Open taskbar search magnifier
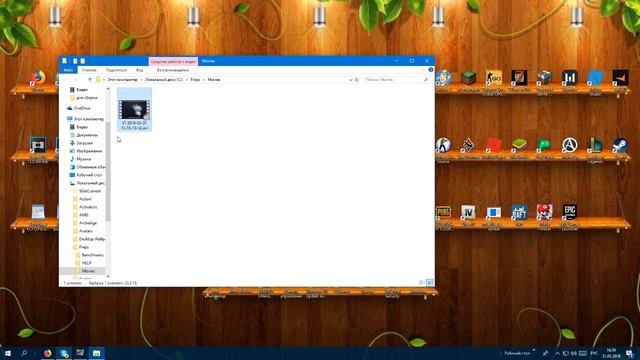This screenshot has width=640, height=360. [x=24, y=353]
